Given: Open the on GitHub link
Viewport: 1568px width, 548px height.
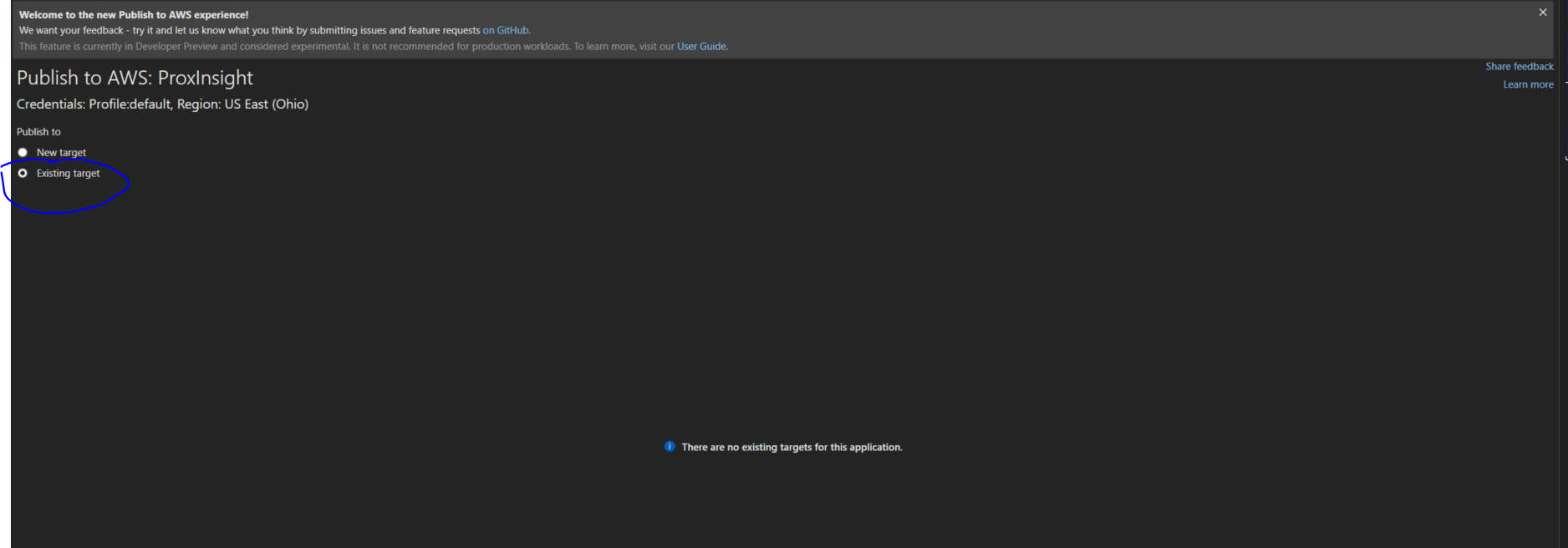Looking at the screenshot, I should [x=506, y=31].
